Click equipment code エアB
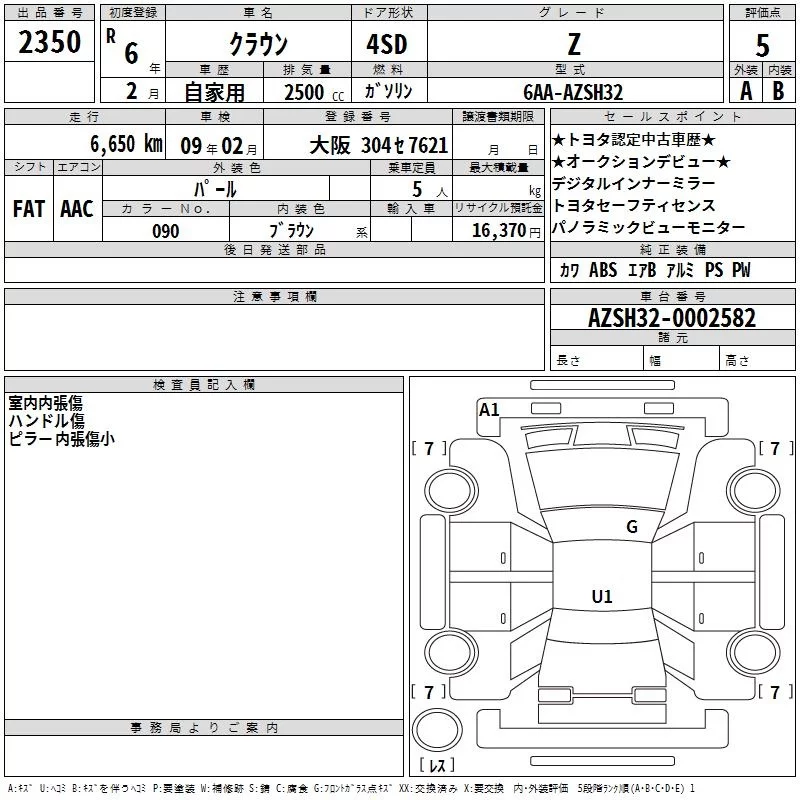Image resolution: width=800 pixels, height=800 pixels. [x=641, y=270]
